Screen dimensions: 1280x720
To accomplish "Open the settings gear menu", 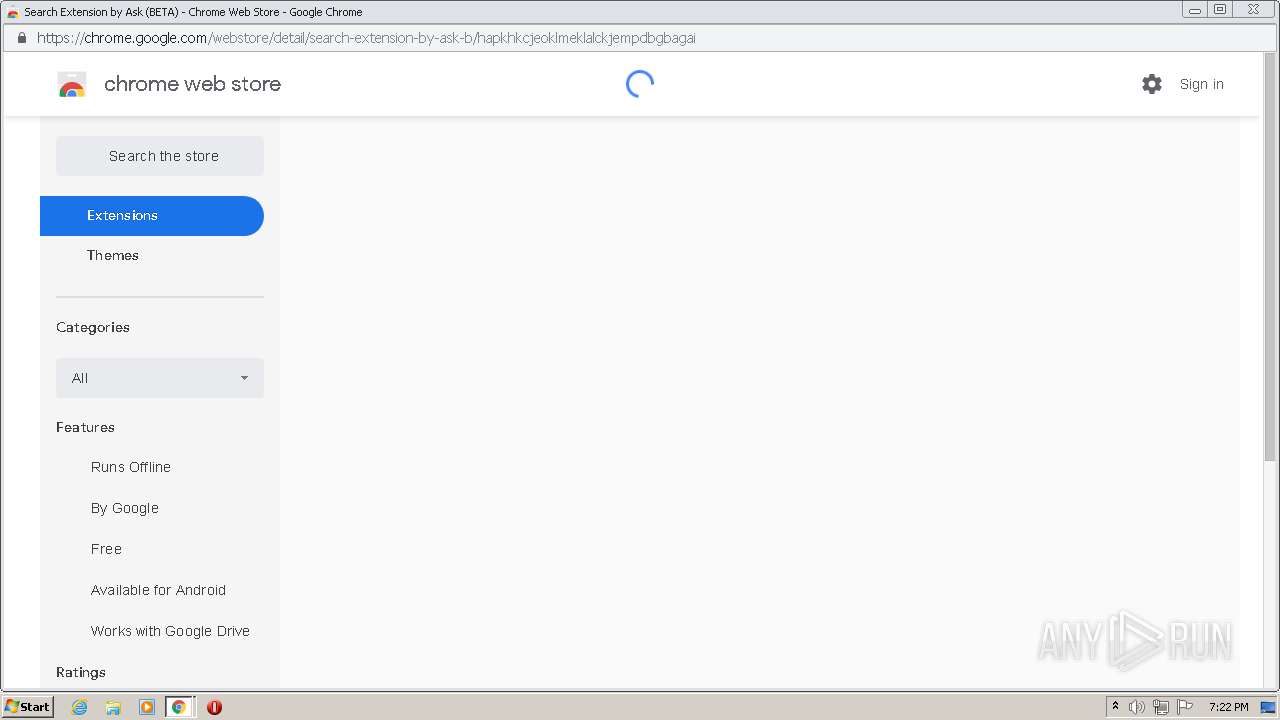I will (x=1152, y=84).
